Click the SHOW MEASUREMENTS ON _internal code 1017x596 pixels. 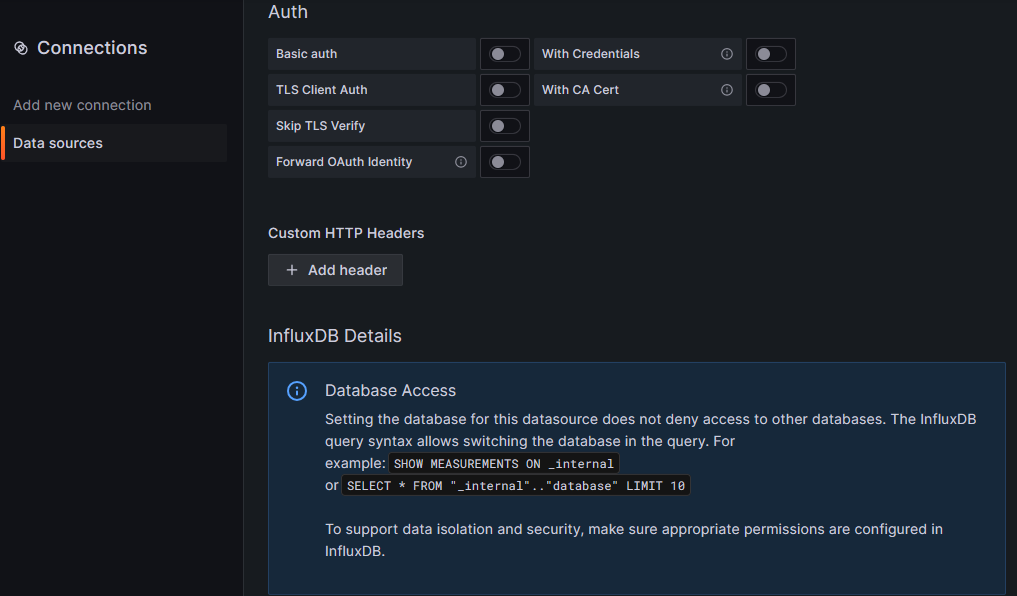[x=504, y=464]
